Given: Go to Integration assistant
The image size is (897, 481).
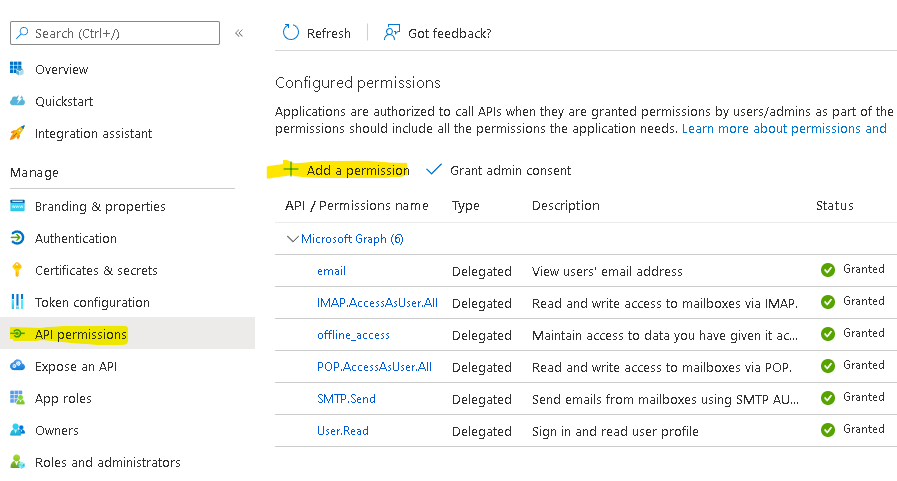Looking at the screenshot, I should click(93, 133).
